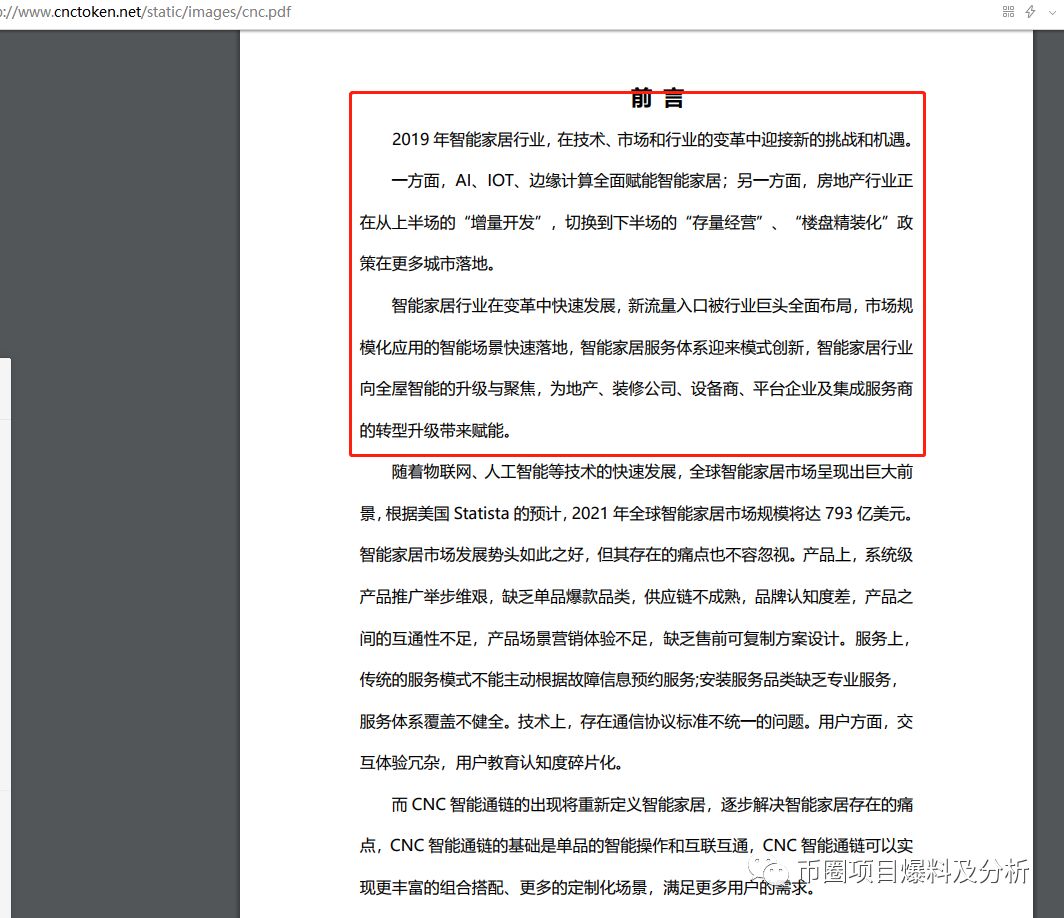This screenshot has width=1064, height=918.
Task: Click the line starting "智能家居行业在变革中快速发展"
Action: (x=652, y=306)
